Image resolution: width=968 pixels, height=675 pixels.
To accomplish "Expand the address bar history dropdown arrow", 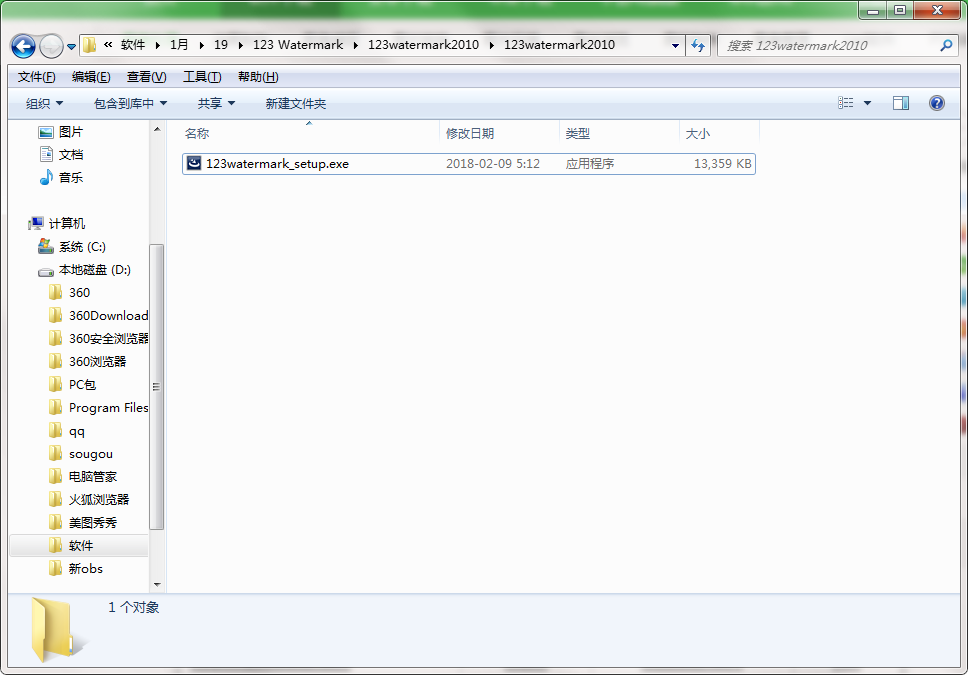I will pyautogui.click(x=675, y=45).
